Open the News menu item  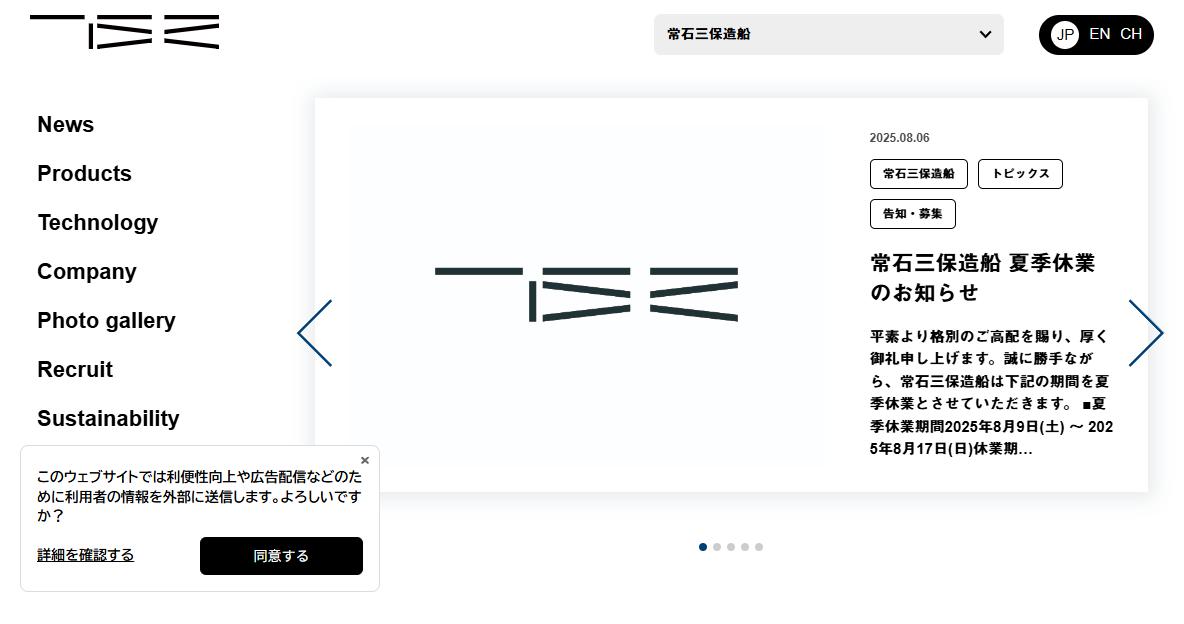(66, 125)
